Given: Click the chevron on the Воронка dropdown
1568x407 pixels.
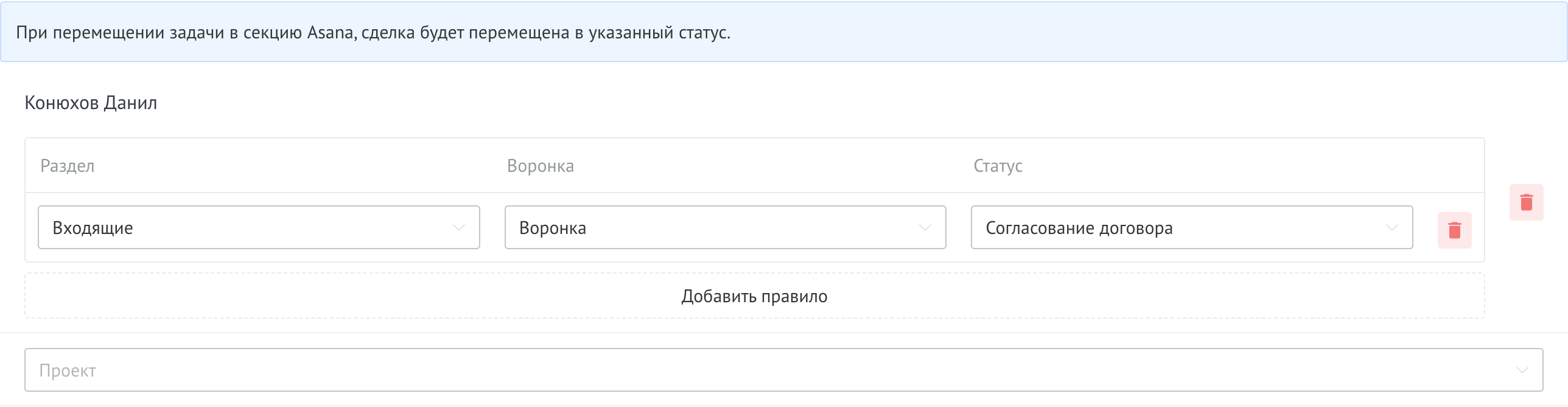Looking at the screenshot, I should pos(926,228).
